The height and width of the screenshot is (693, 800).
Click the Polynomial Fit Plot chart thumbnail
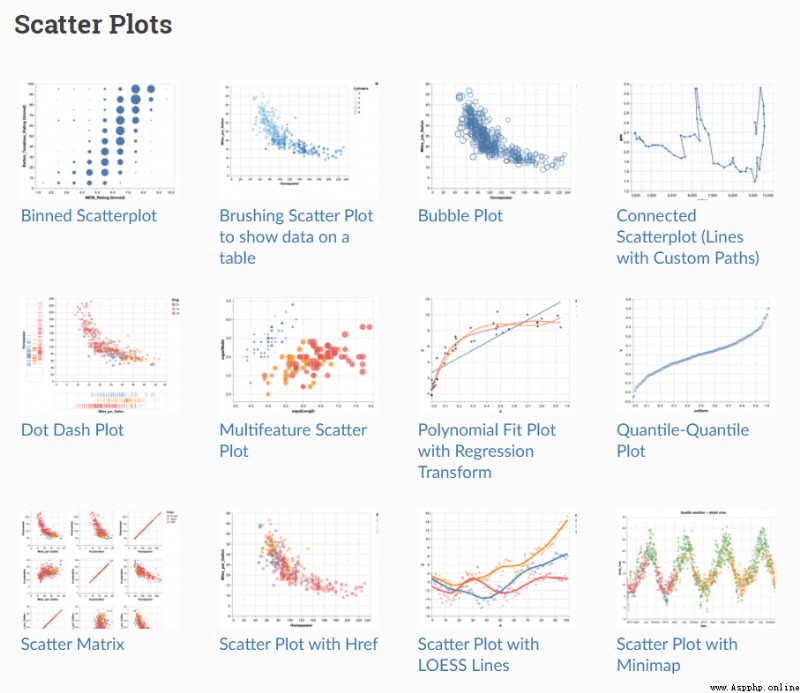coord(497,355)
